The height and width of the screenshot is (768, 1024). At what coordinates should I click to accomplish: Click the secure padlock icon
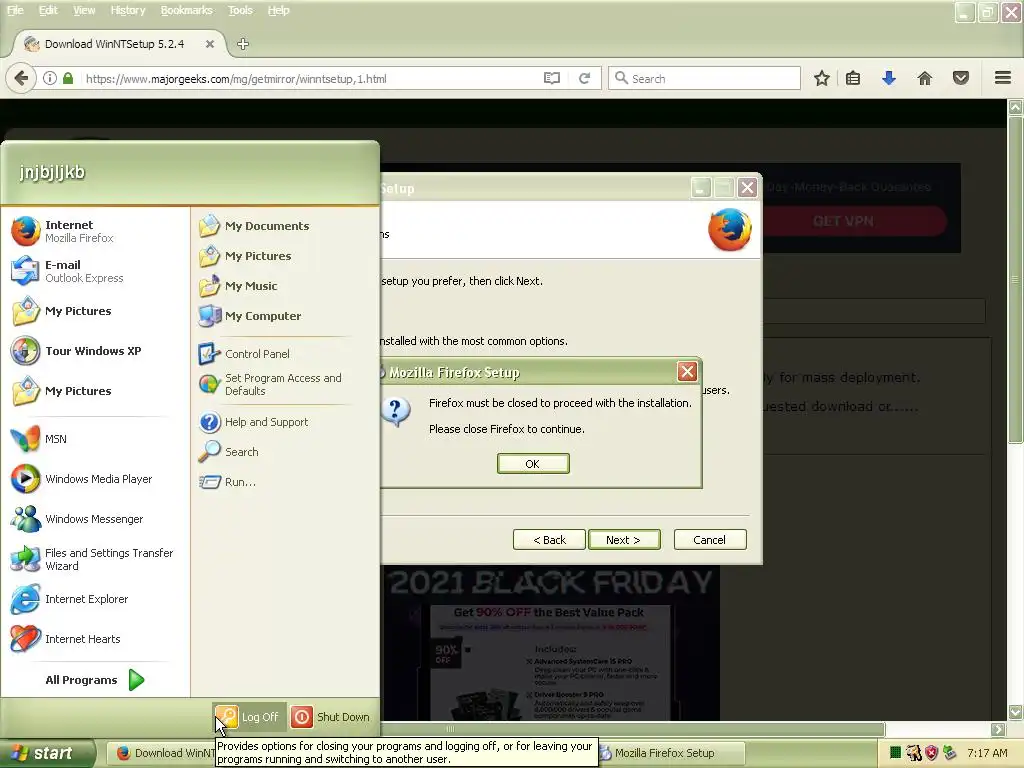(68, 78)
